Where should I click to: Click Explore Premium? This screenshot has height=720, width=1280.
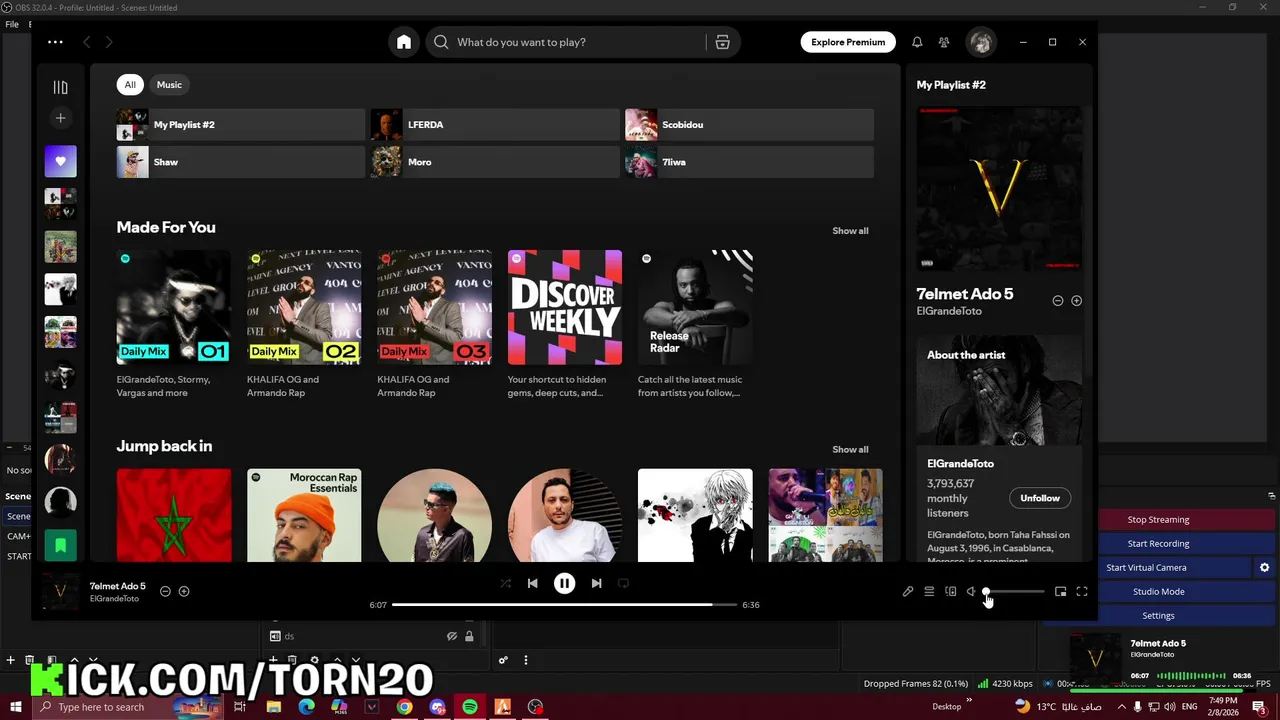coord(848,42)
